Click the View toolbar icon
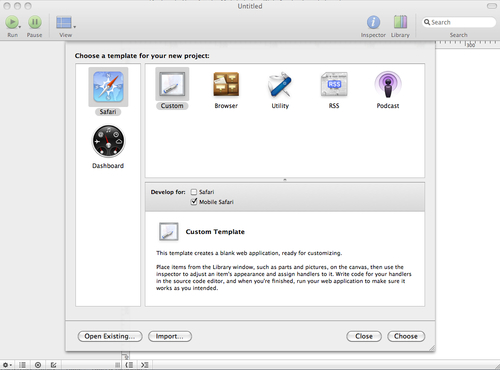 coord(64,22)
